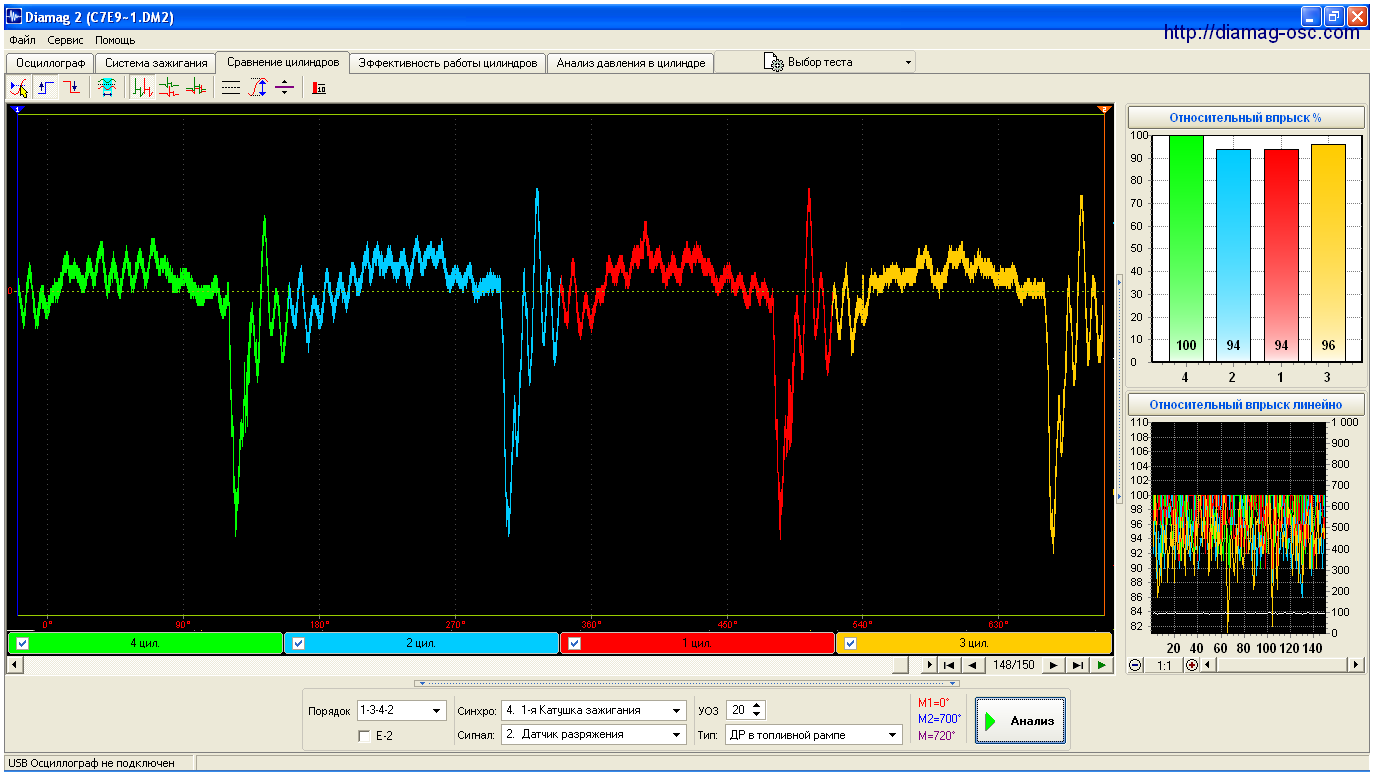Click the Diamag title bar app icon
The height and width of the screenshot is (776, 1374).
[14, 16]
